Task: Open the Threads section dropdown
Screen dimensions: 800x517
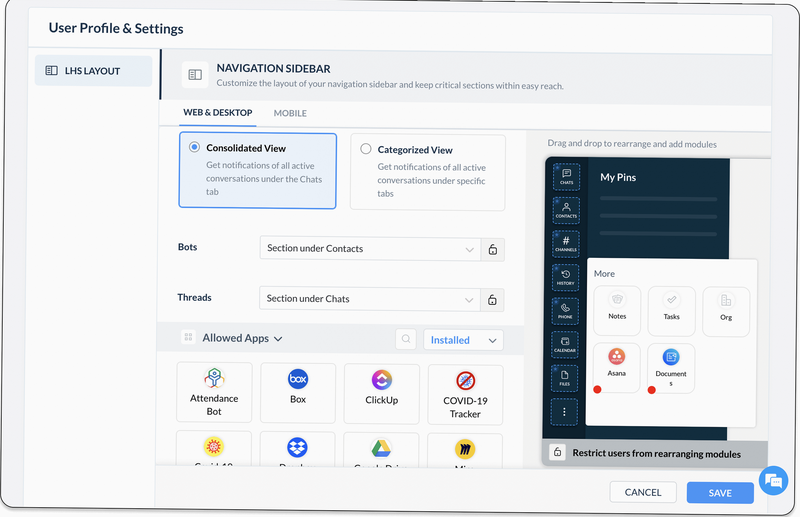Action: (x=370, y=299)
